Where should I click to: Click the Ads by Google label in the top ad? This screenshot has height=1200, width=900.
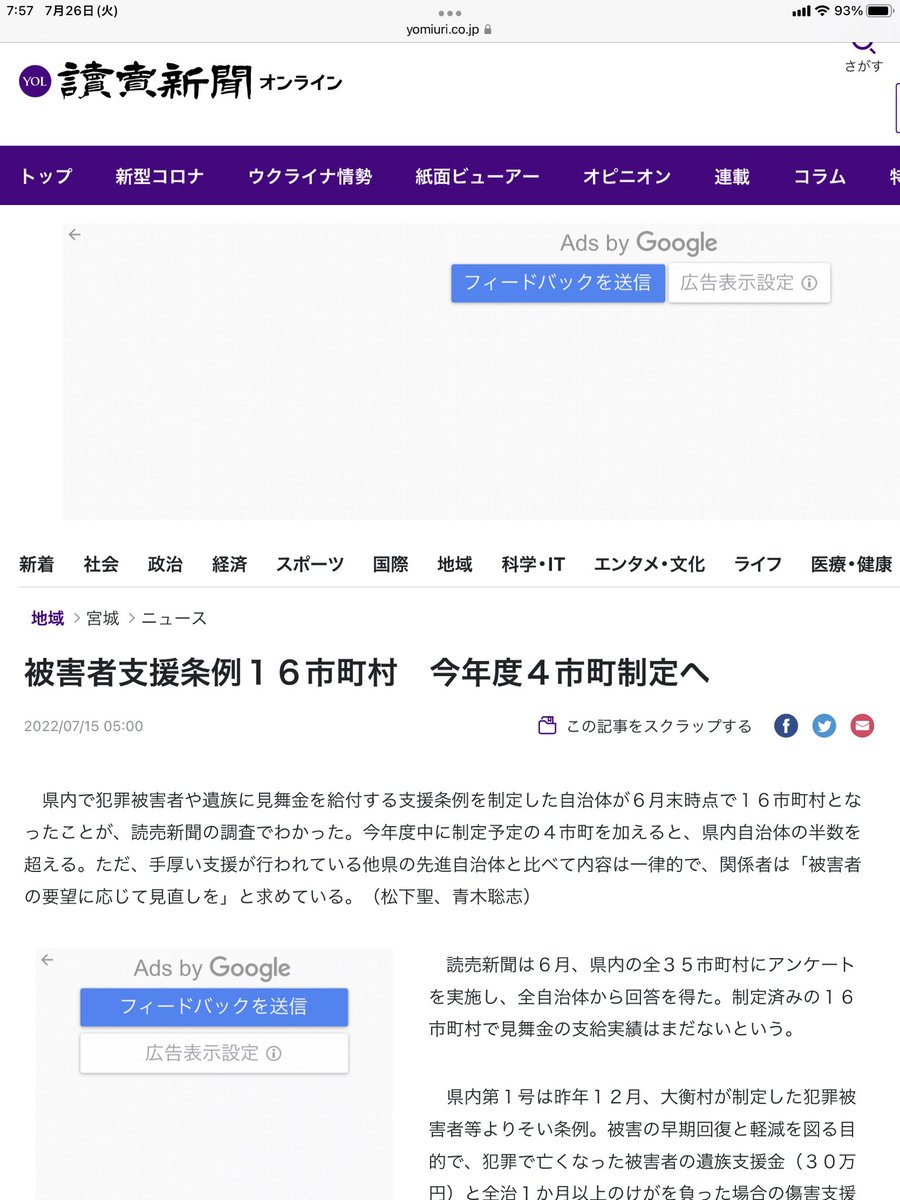click(x=638, y=243)
